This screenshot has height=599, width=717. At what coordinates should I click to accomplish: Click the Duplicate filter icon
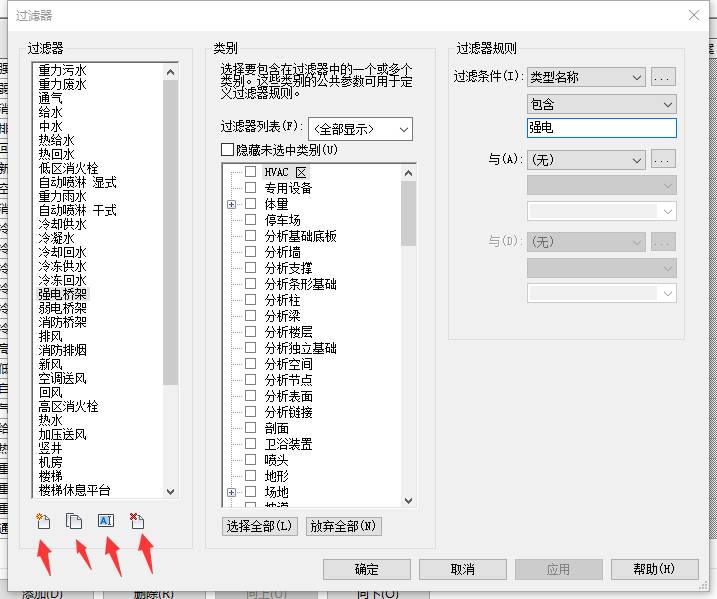point(74,520)
